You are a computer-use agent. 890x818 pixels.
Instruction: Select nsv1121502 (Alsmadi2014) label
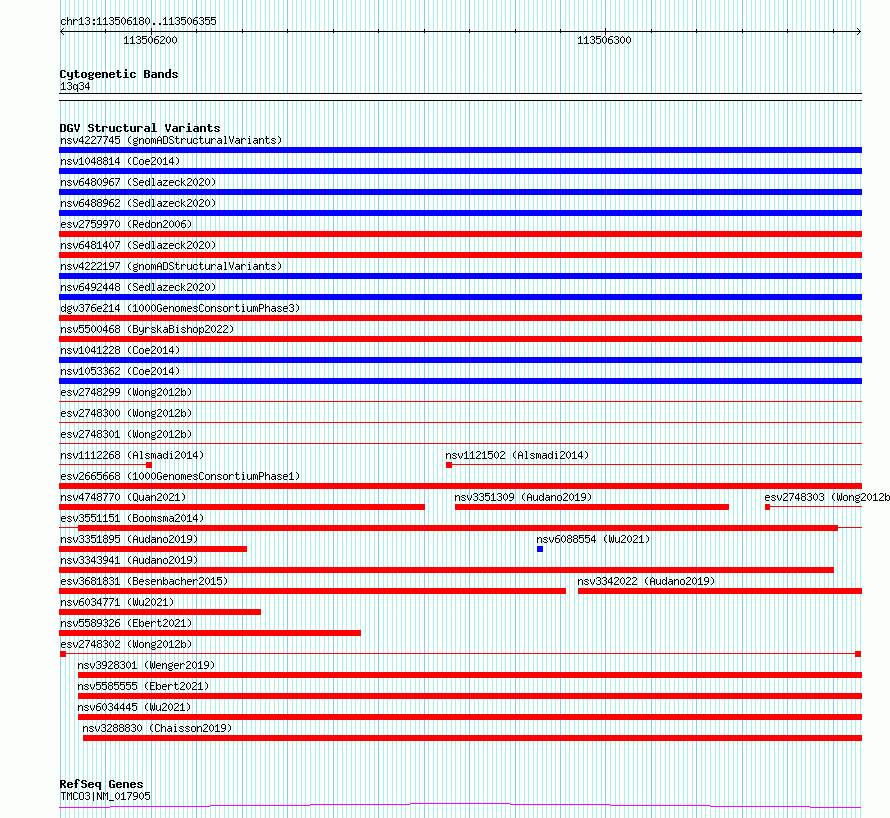(x=517, y=455)
